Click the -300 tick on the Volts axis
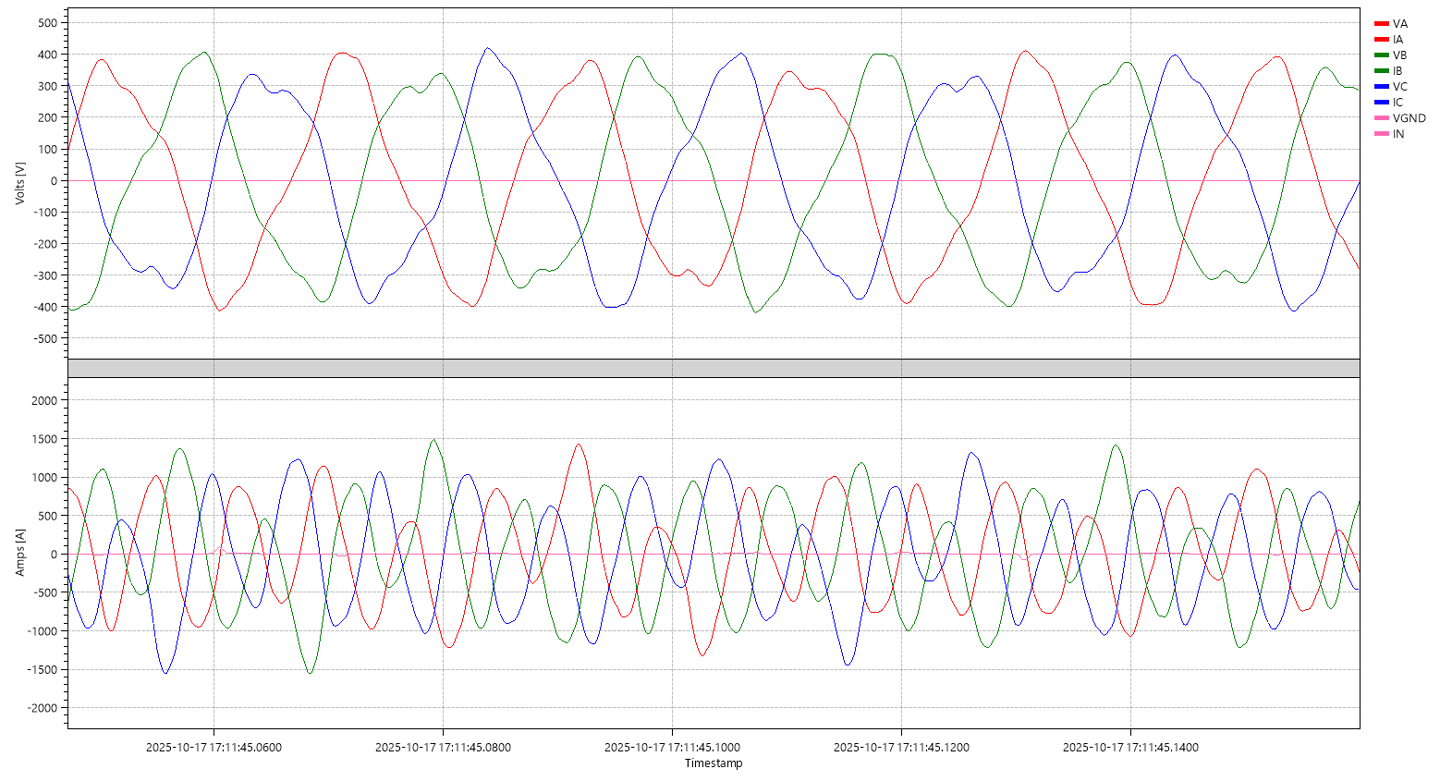1440x781 pixels. (47, 276)
